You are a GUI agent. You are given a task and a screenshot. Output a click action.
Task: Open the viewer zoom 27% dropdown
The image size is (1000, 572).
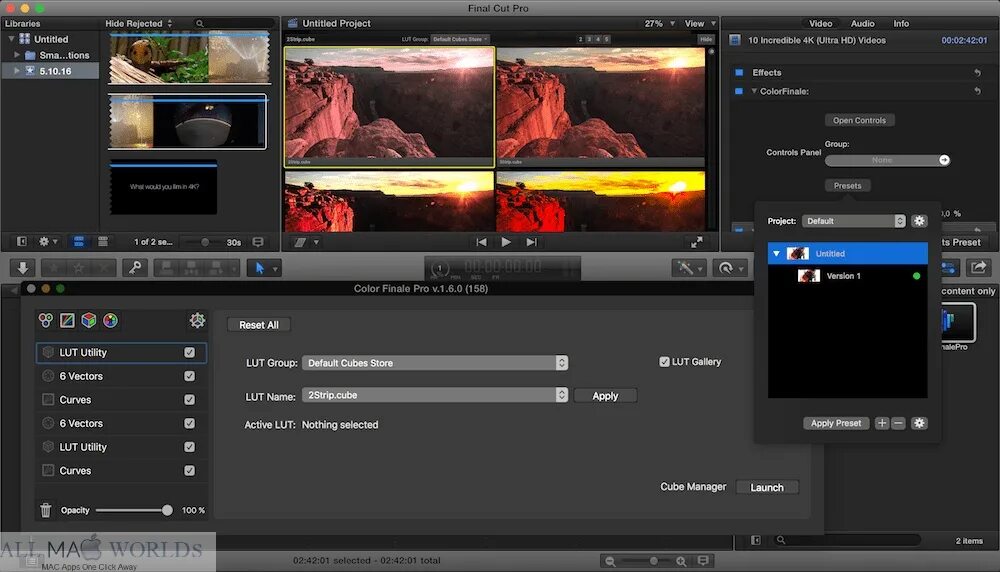click(x=659, y=24)
